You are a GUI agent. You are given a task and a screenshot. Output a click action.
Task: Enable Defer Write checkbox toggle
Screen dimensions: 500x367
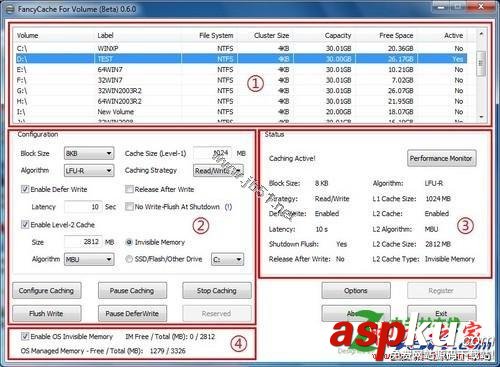(25, 189)
